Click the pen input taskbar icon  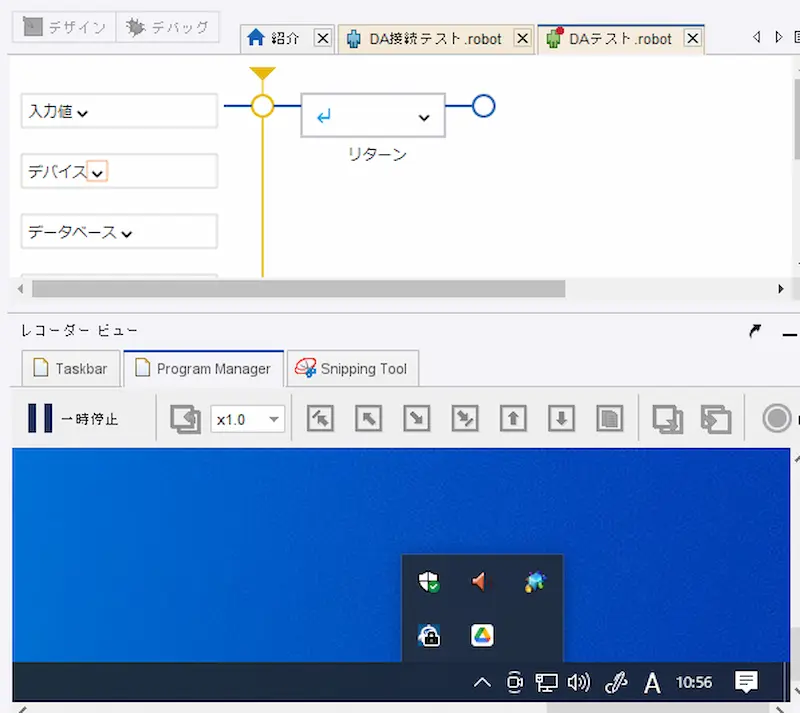tap(616, 683)
